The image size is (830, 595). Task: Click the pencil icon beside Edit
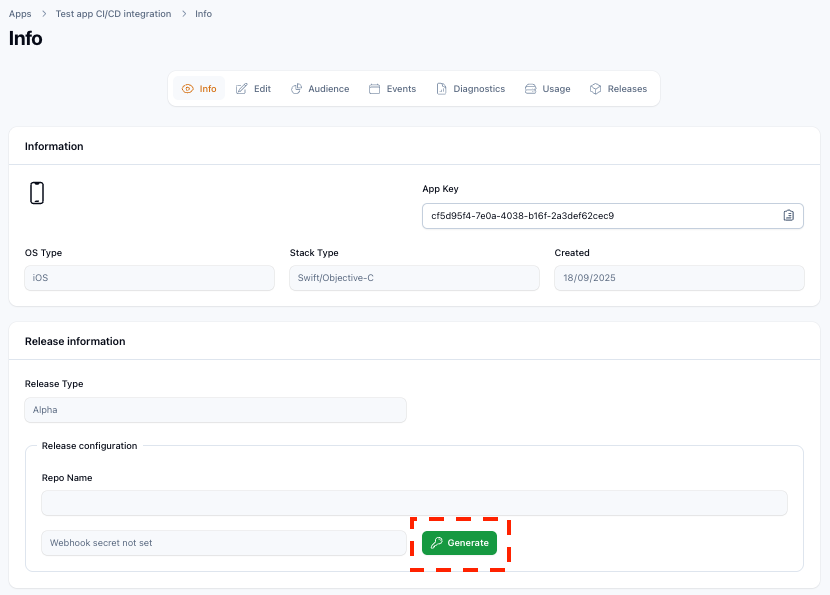pyautogui.click(x=242, y=89)
